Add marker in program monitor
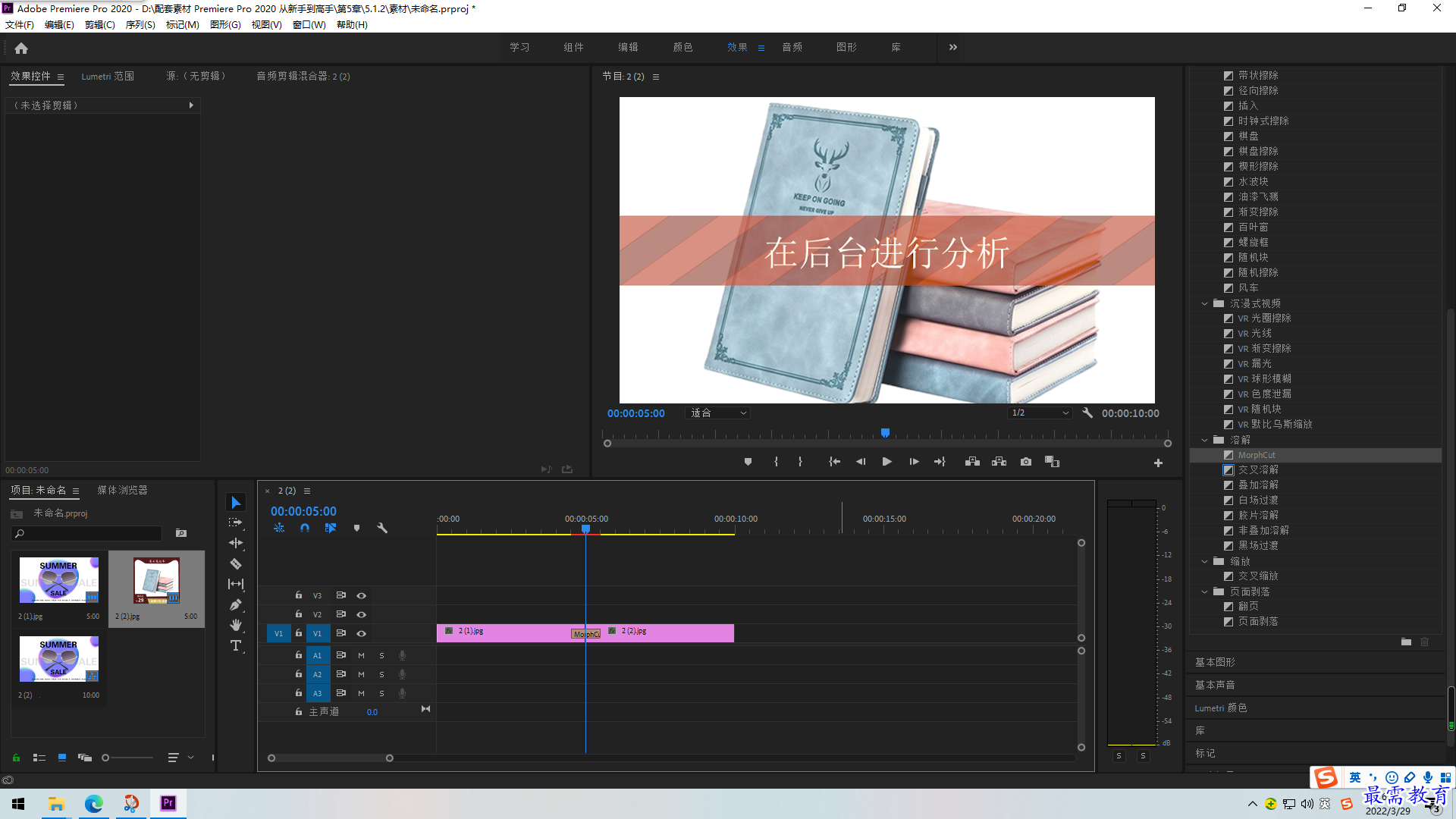The height and width of the screenshot is (819, 1456). 748,462
